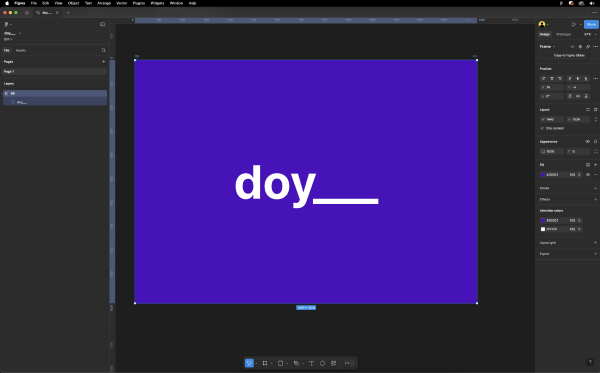The height and width of the screenshot is (373, 600).
Task: Click the opacity input in Appearance
Action: pyautogui.click(x=552, y=151)
